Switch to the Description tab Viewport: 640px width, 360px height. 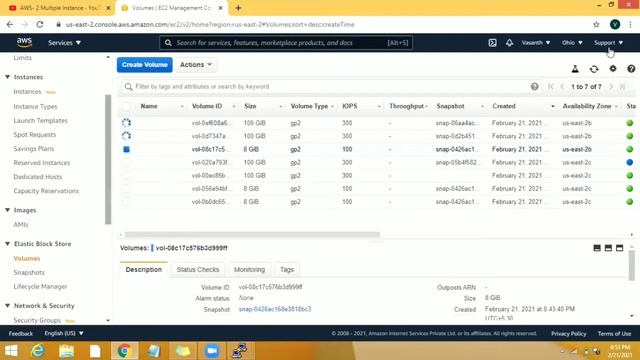(x=144, y=269)
